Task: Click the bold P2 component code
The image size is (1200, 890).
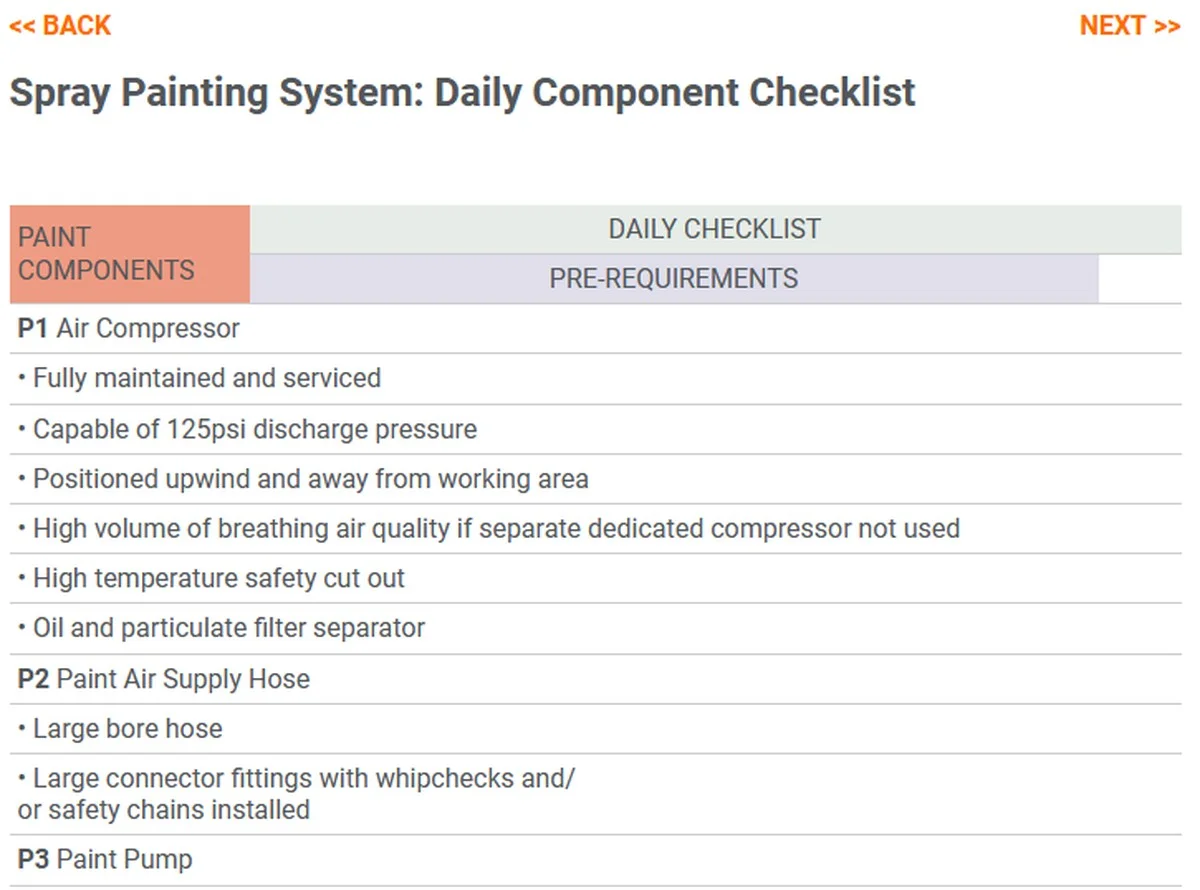Action: [33, 680]
